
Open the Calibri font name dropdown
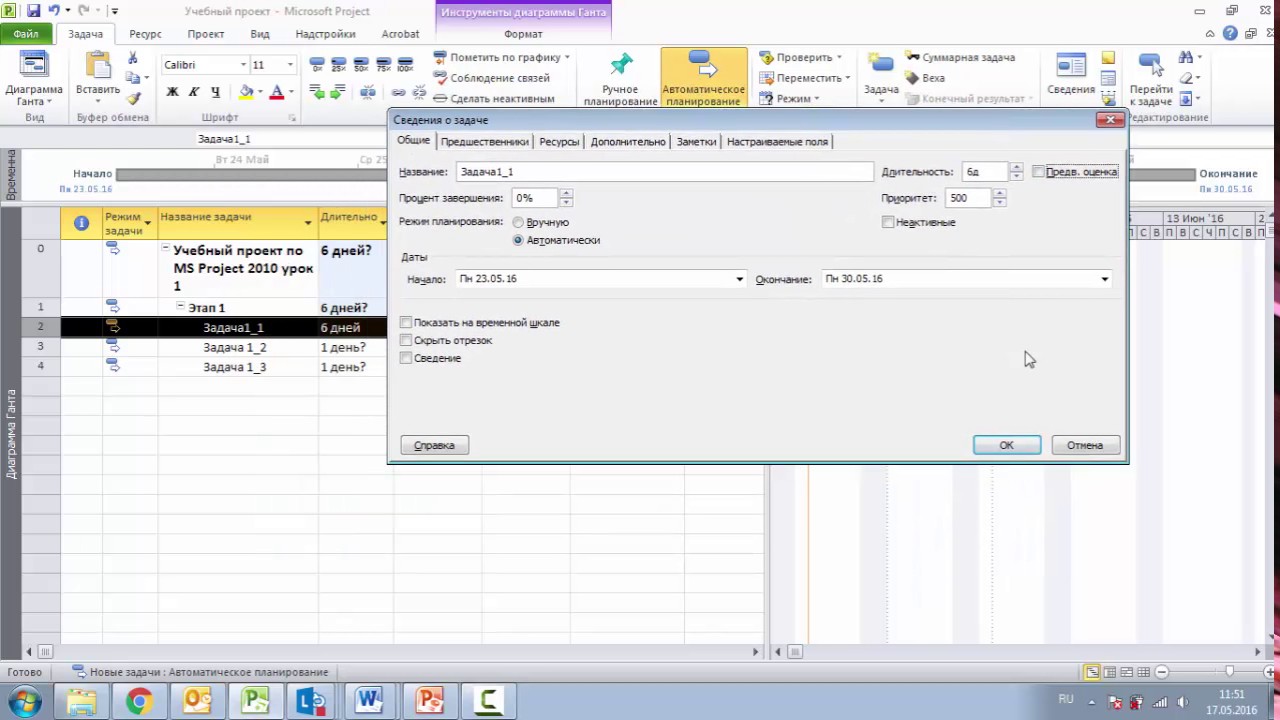(242, 65)
